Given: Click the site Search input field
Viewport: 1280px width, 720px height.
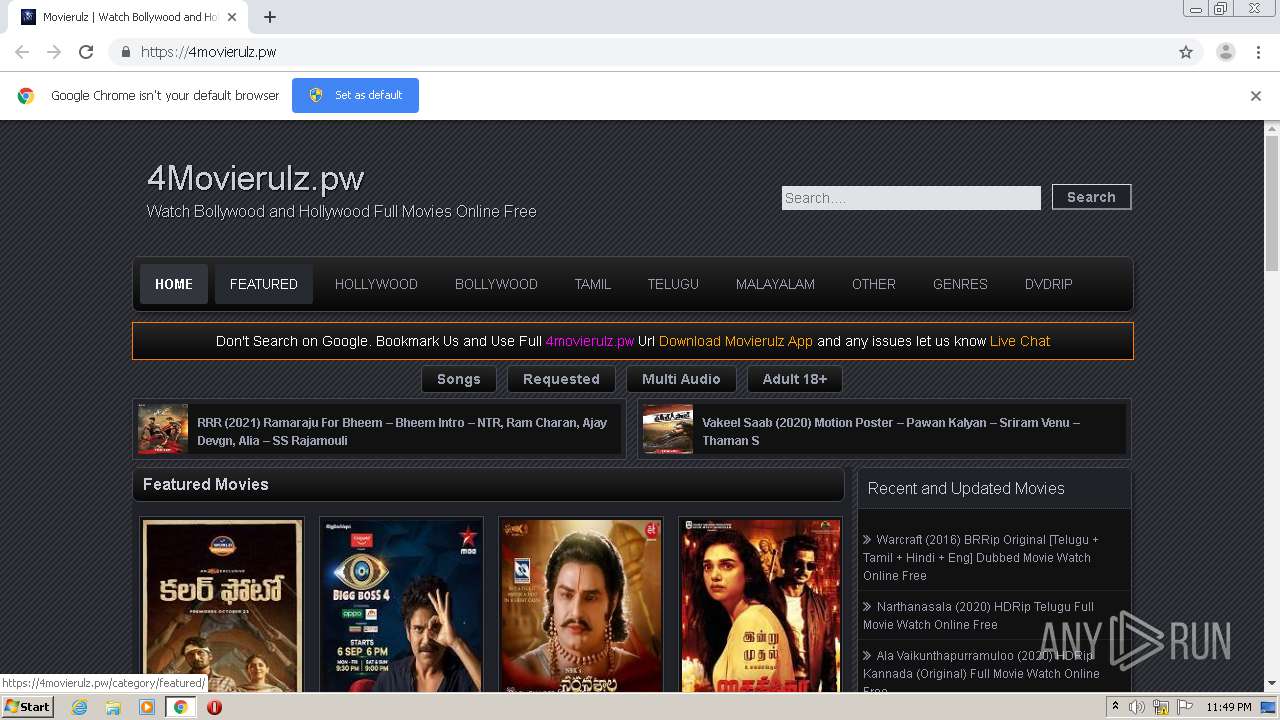Looking at the screenshot, I should (911, 198).
